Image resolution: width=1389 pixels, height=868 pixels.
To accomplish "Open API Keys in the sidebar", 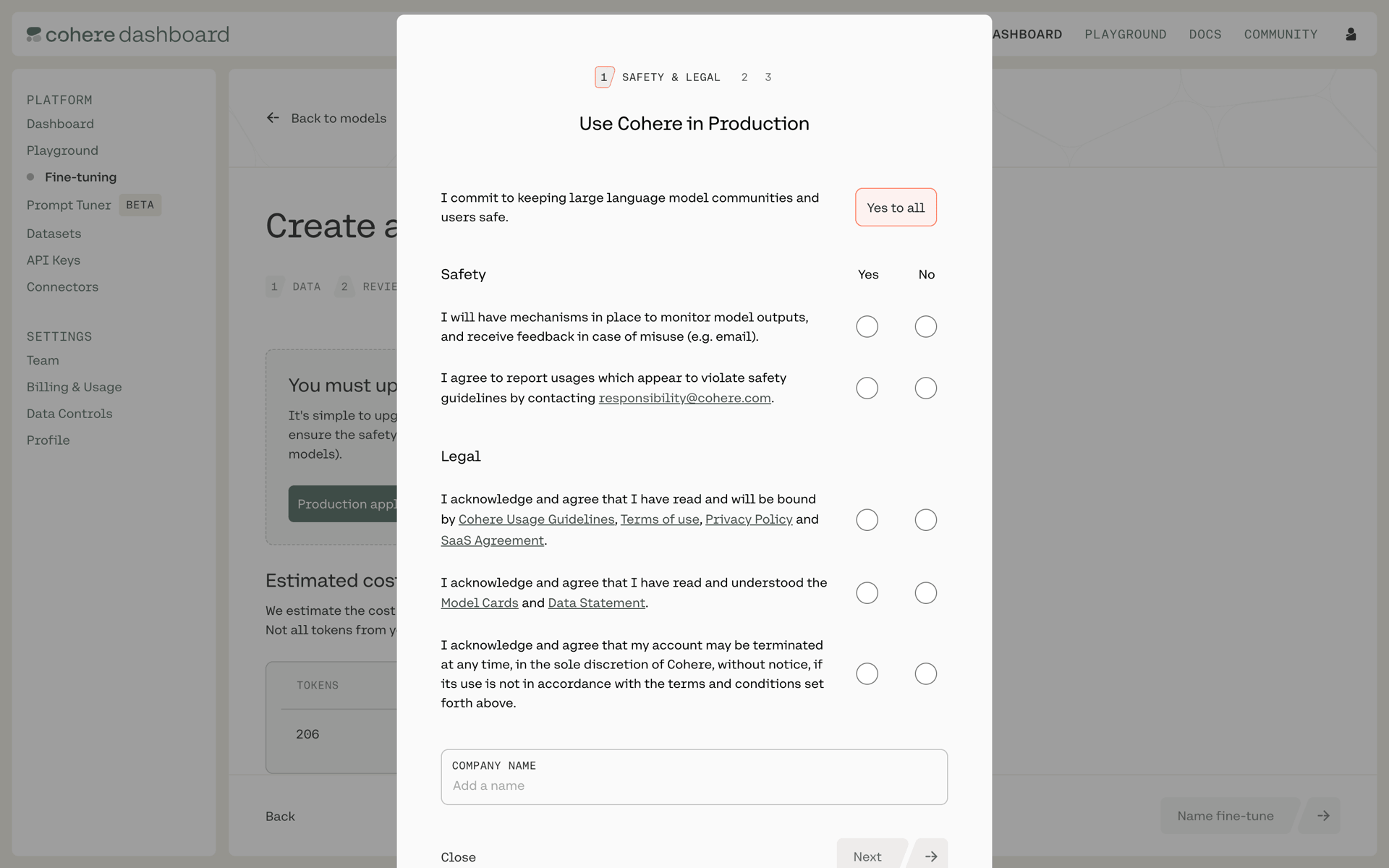I will 54,260.
